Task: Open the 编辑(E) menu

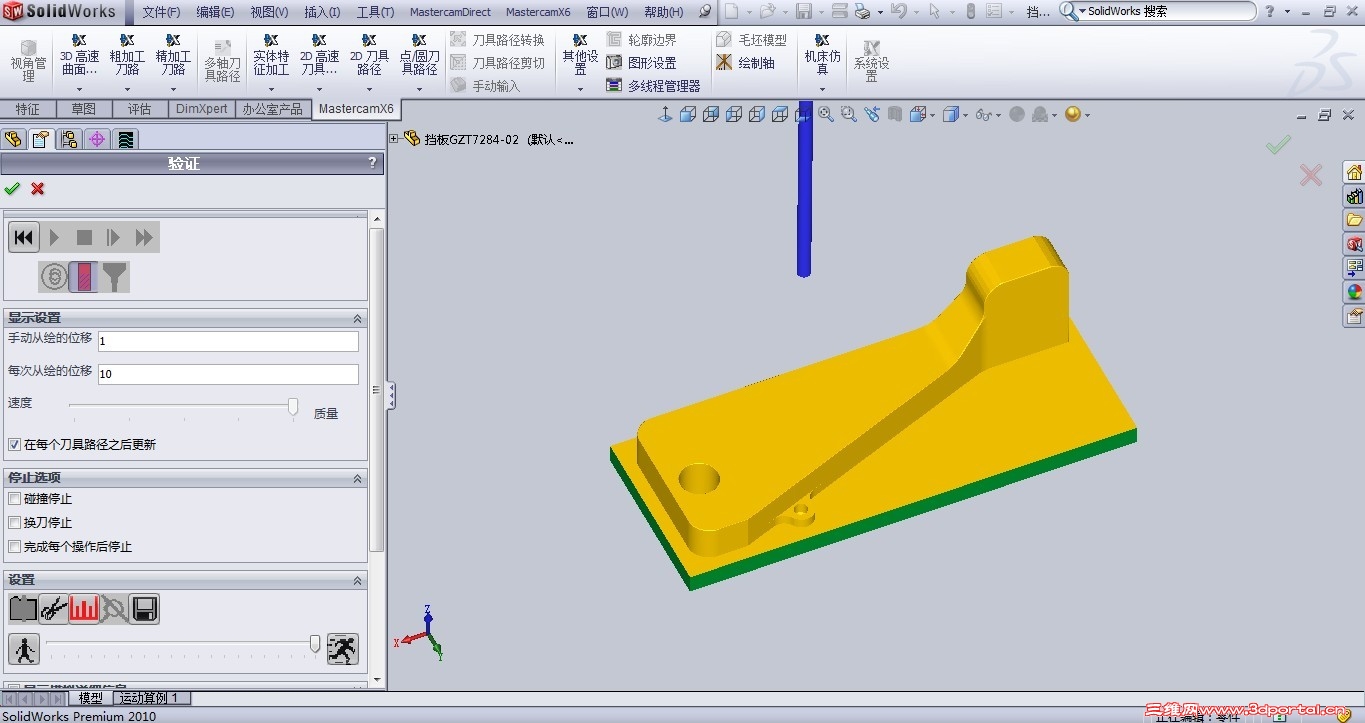Action: click(x=215, y=12)
